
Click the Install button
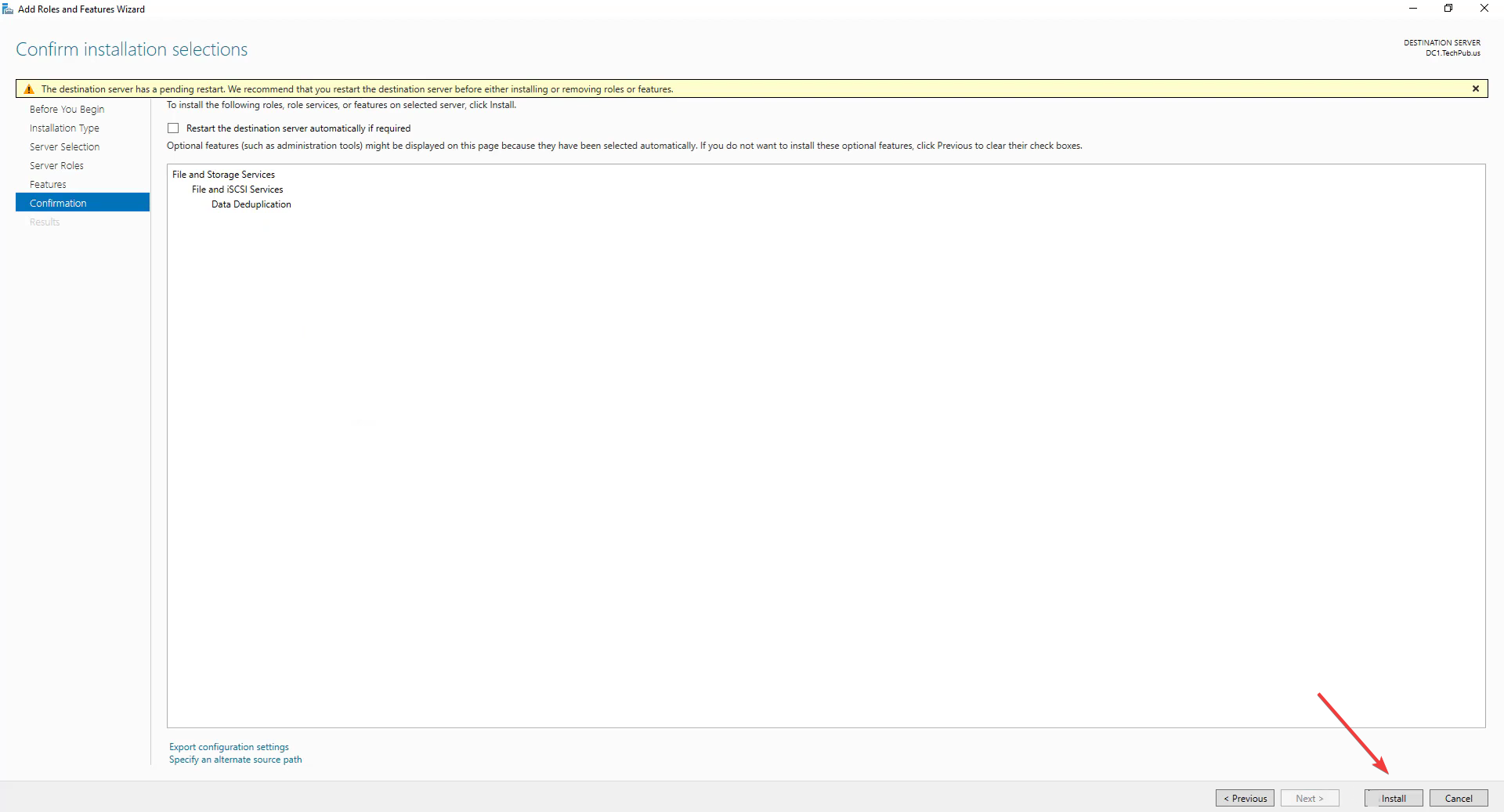pos(1394,798)
